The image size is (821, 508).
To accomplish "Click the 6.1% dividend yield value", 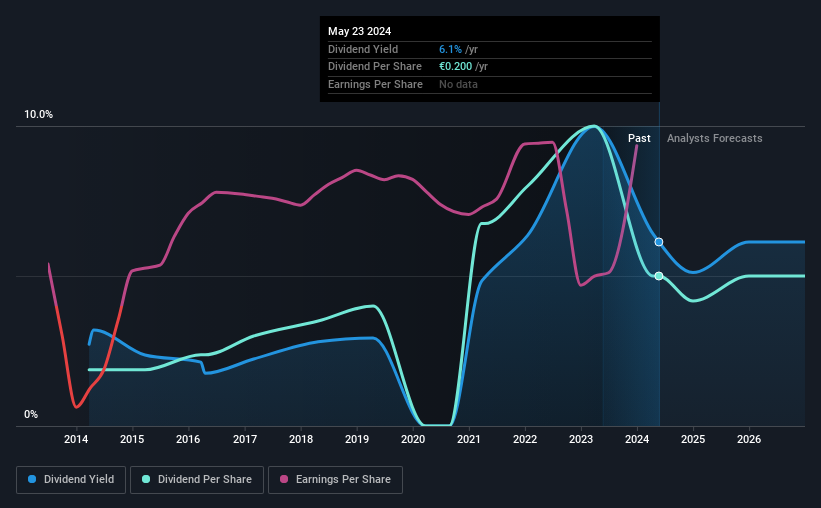I will (x=450, y=49).
